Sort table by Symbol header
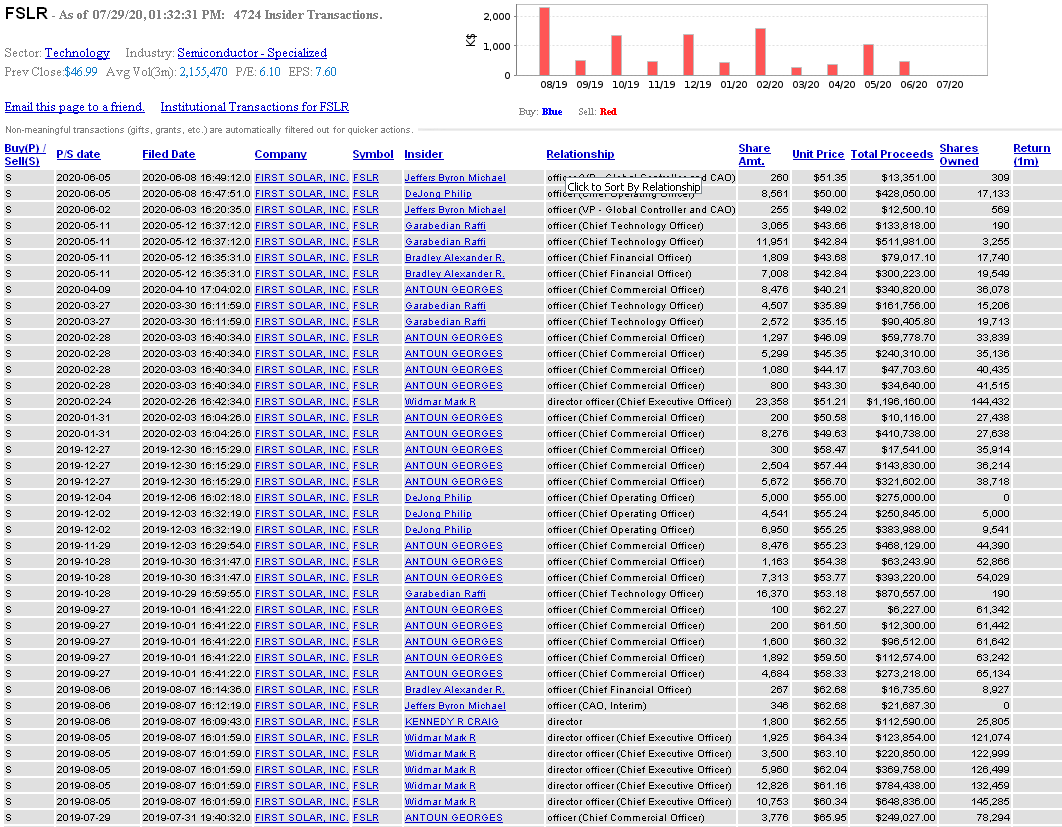This screenshot has width=1062, height=827. point(373,154)
